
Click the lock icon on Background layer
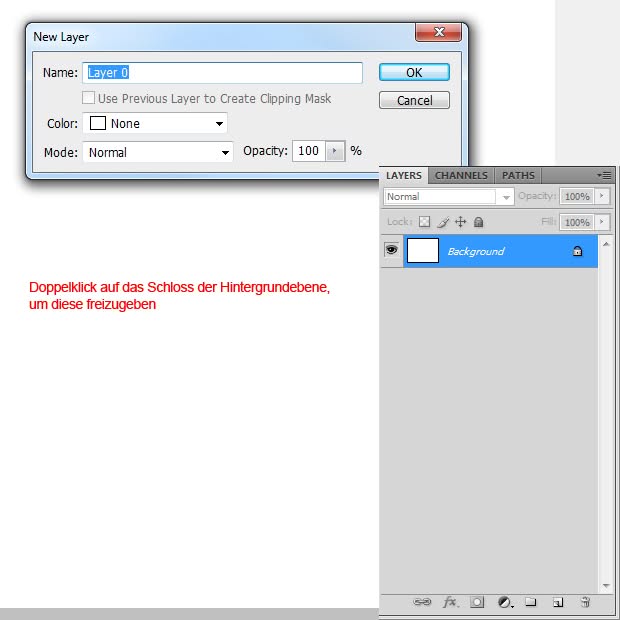click(578, 251)
